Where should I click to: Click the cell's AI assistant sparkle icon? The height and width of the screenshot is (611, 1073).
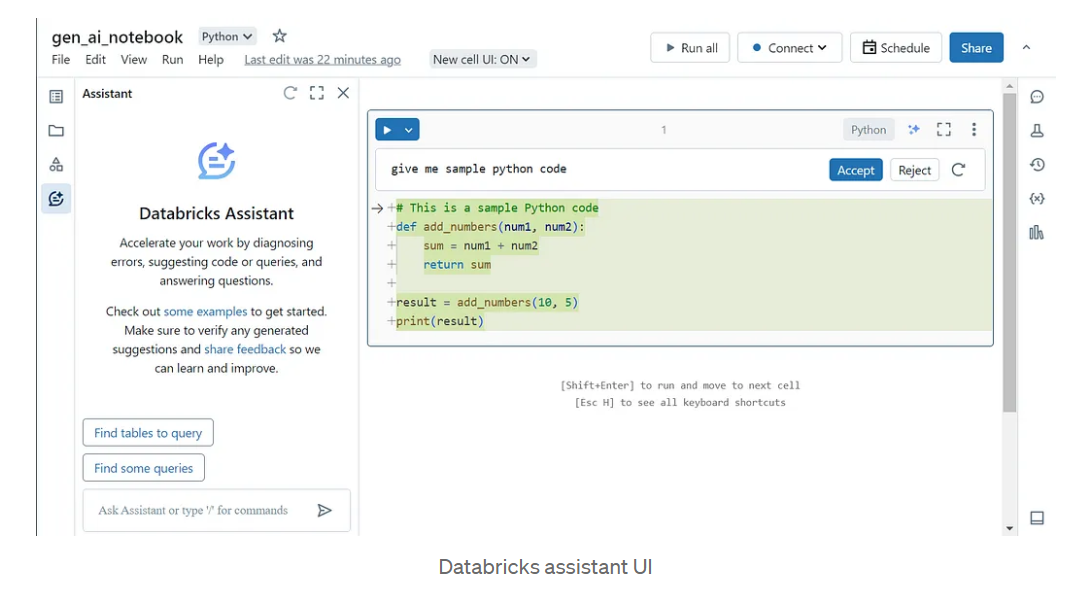pos(913,130)
